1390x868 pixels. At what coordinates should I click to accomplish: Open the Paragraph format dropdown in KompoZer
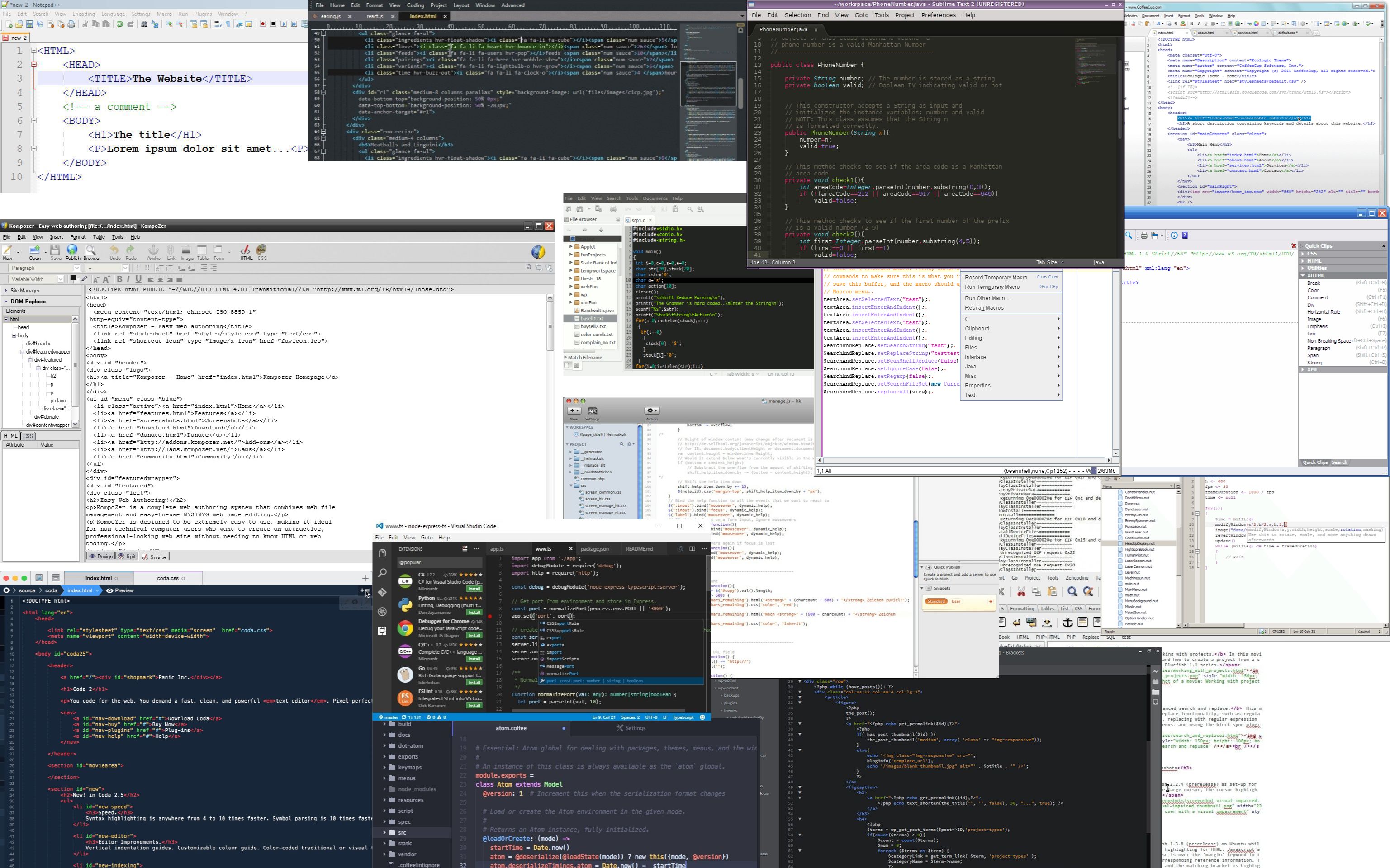click(x=44, y=268)
